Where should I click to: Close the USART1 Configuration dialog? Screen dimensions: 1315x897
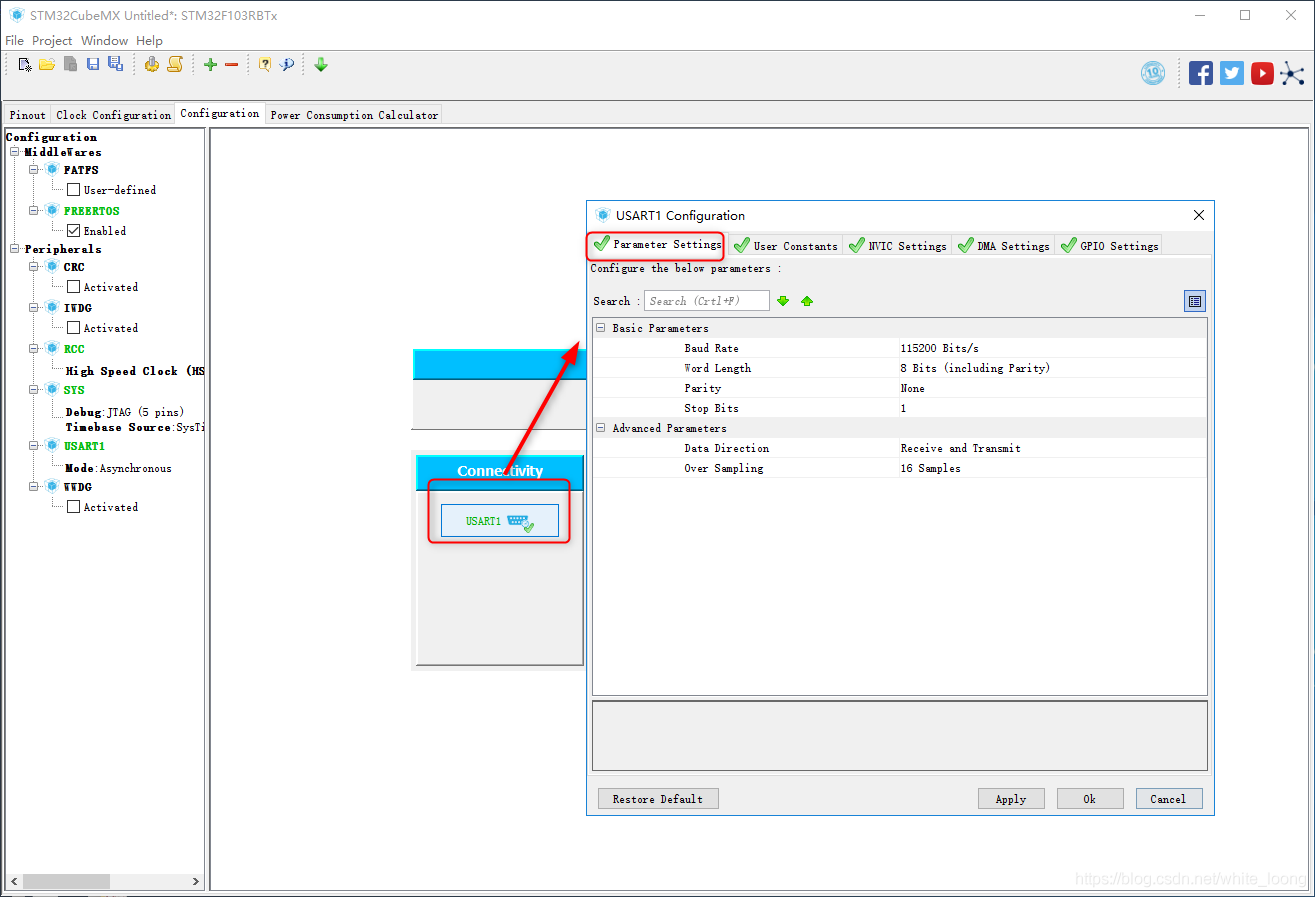click(x=1199, y=215)
